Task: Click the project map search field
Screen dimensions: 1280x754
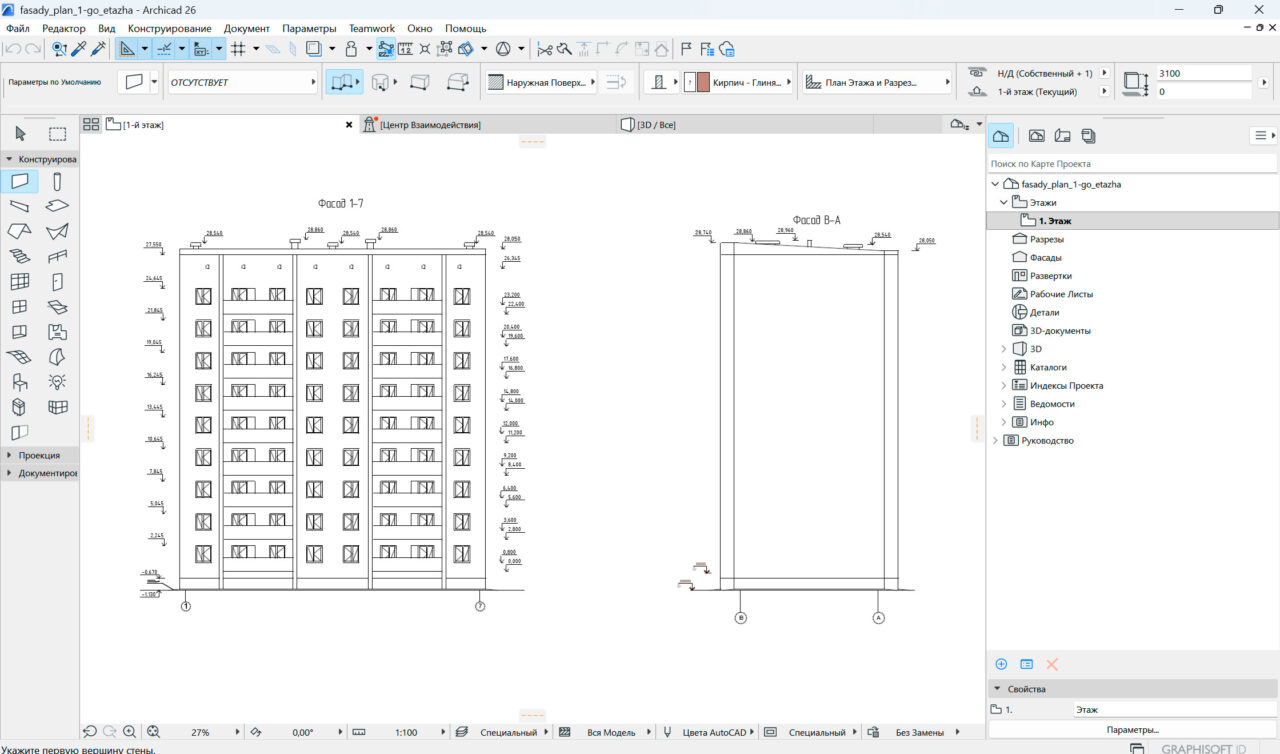Action: pyautogui.click(x=1132, y=163)
